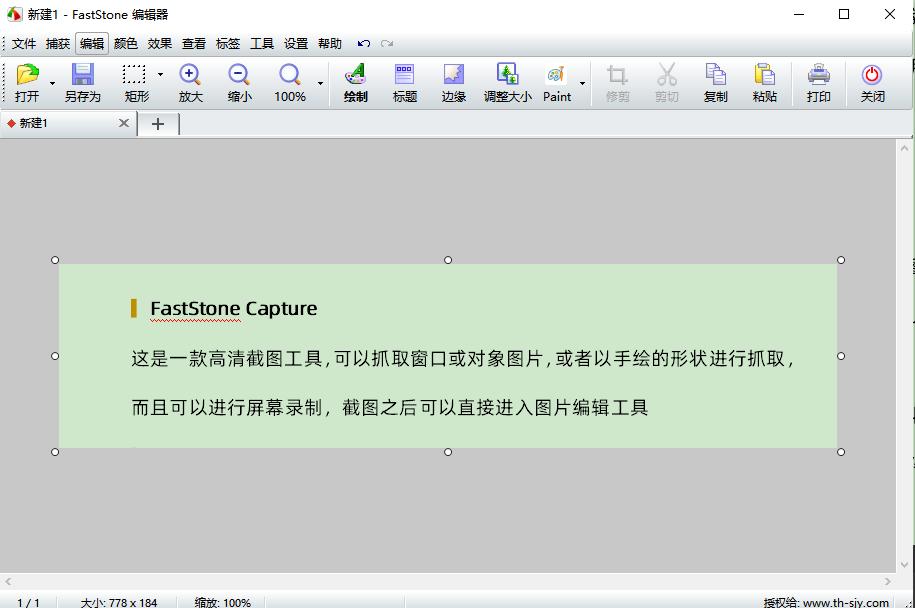Open the Caption (标题) tool
The height and width of the screenshot is (608, 915).
(x=405, y=80)
